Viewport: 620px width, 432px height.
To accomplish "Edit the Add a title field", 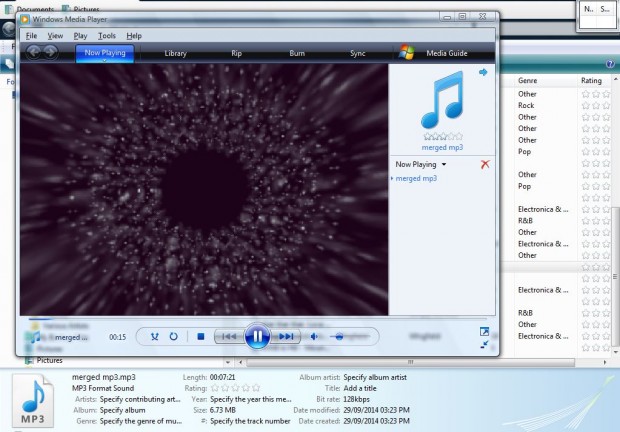I will (360, 388).
